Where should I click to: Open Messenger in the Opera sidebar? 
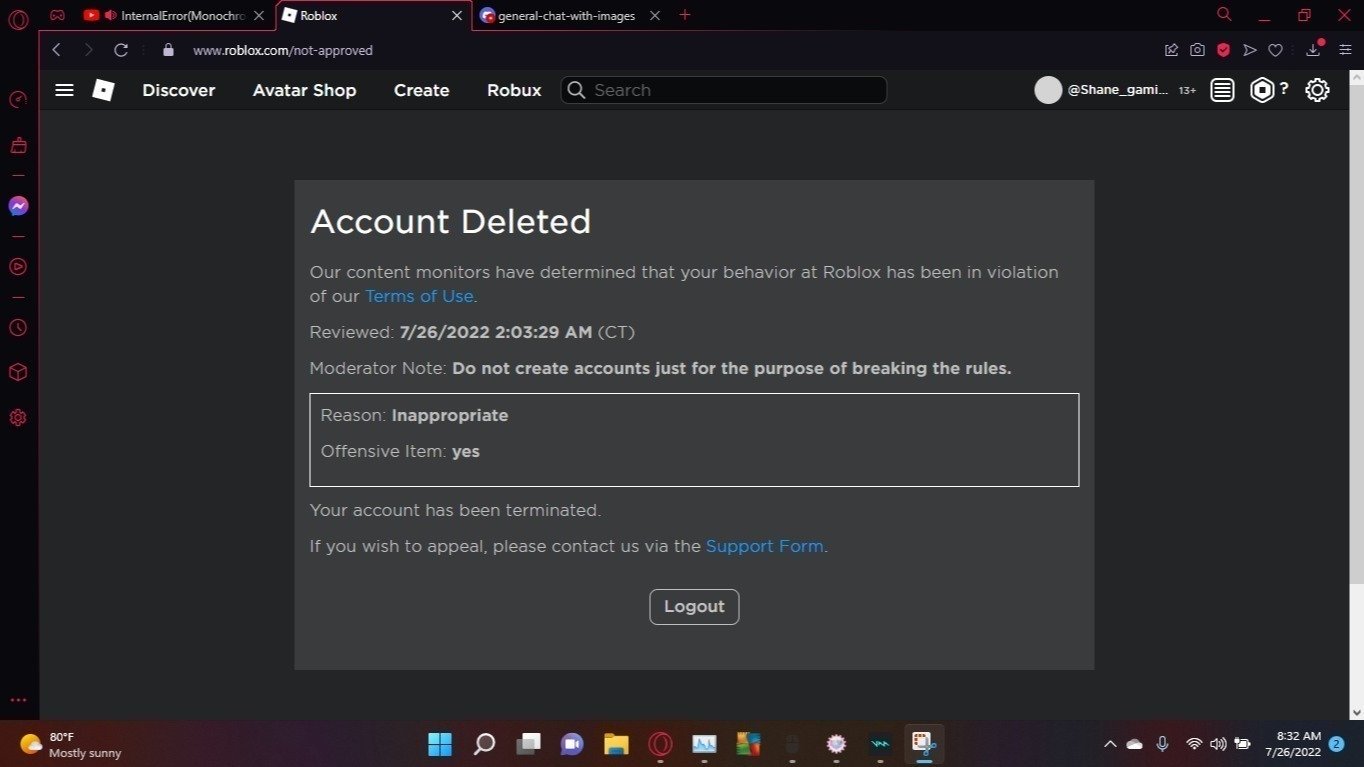[x=18, y=206]
